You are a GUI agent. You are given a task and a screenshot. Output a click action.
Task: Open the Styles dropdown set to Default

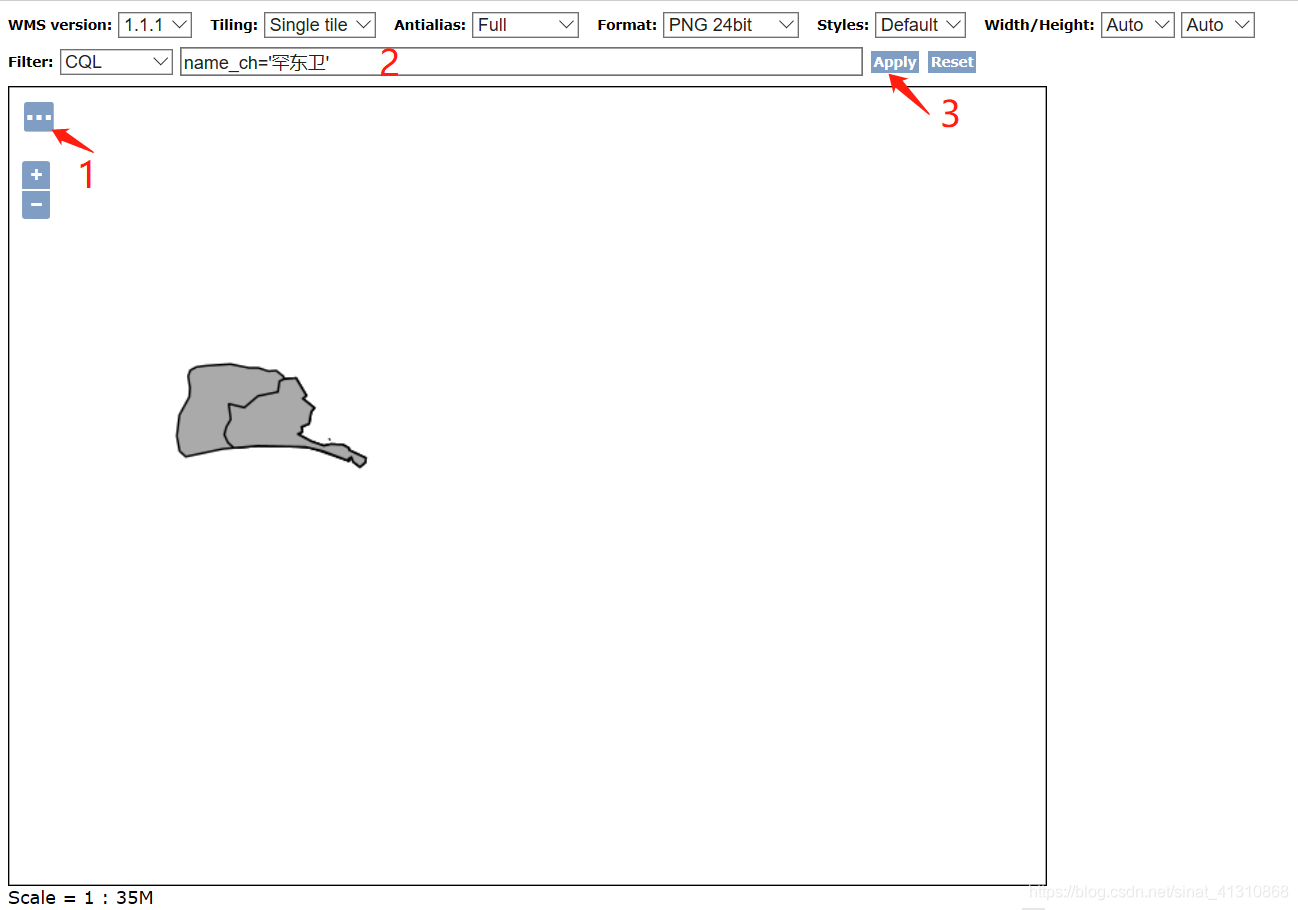(919, 24)
